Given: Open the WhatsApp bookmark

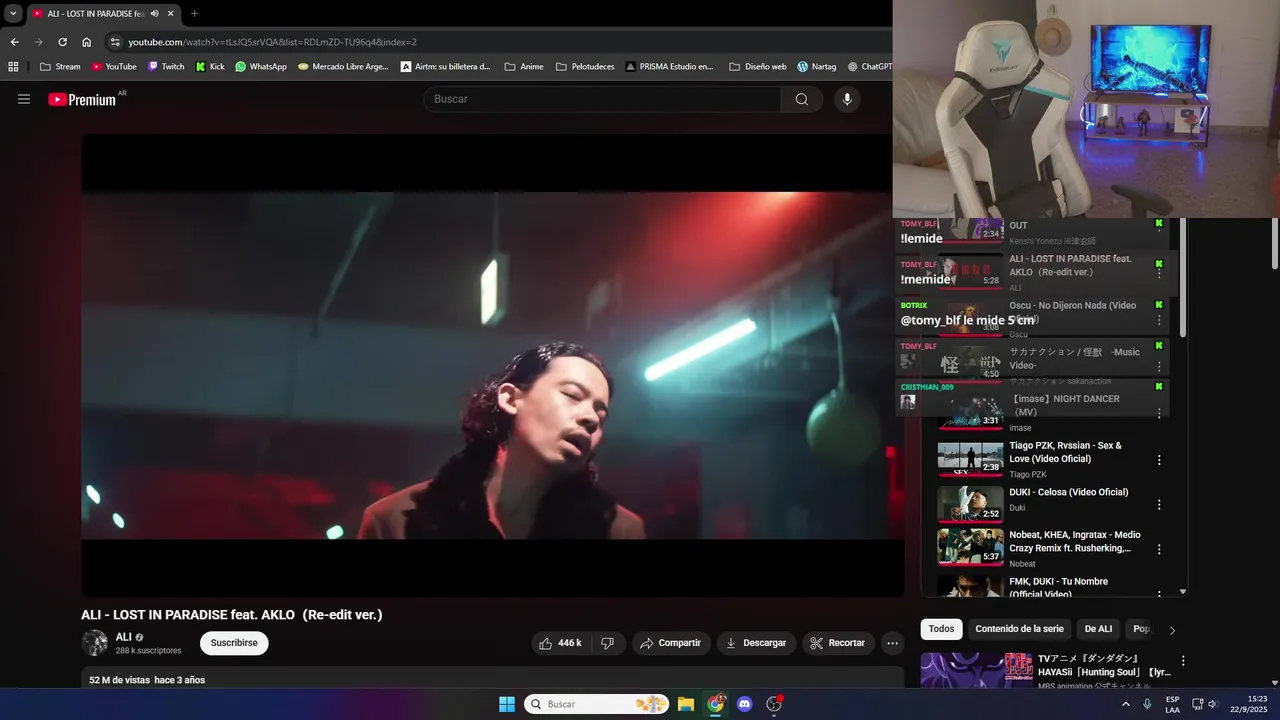Looking at the screenshot, I should point(261,67).
